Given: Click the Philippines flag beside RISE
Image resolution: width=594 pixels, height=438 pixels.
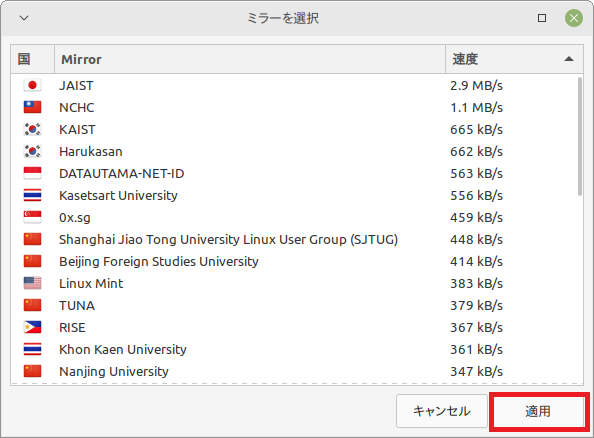Looking at the screenshot, I should (32, 327).
